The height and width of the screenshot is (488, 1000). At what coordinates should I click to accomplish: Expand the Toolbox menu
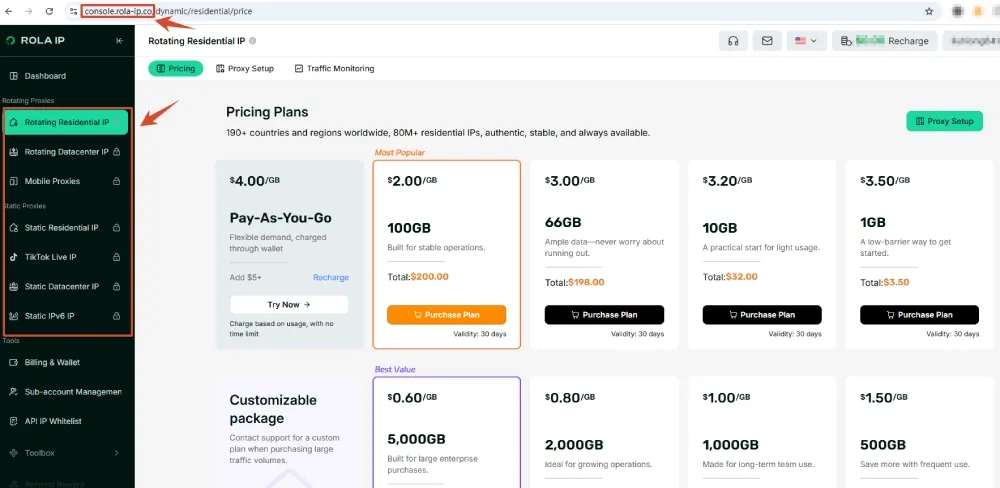(x=66, y=453)
